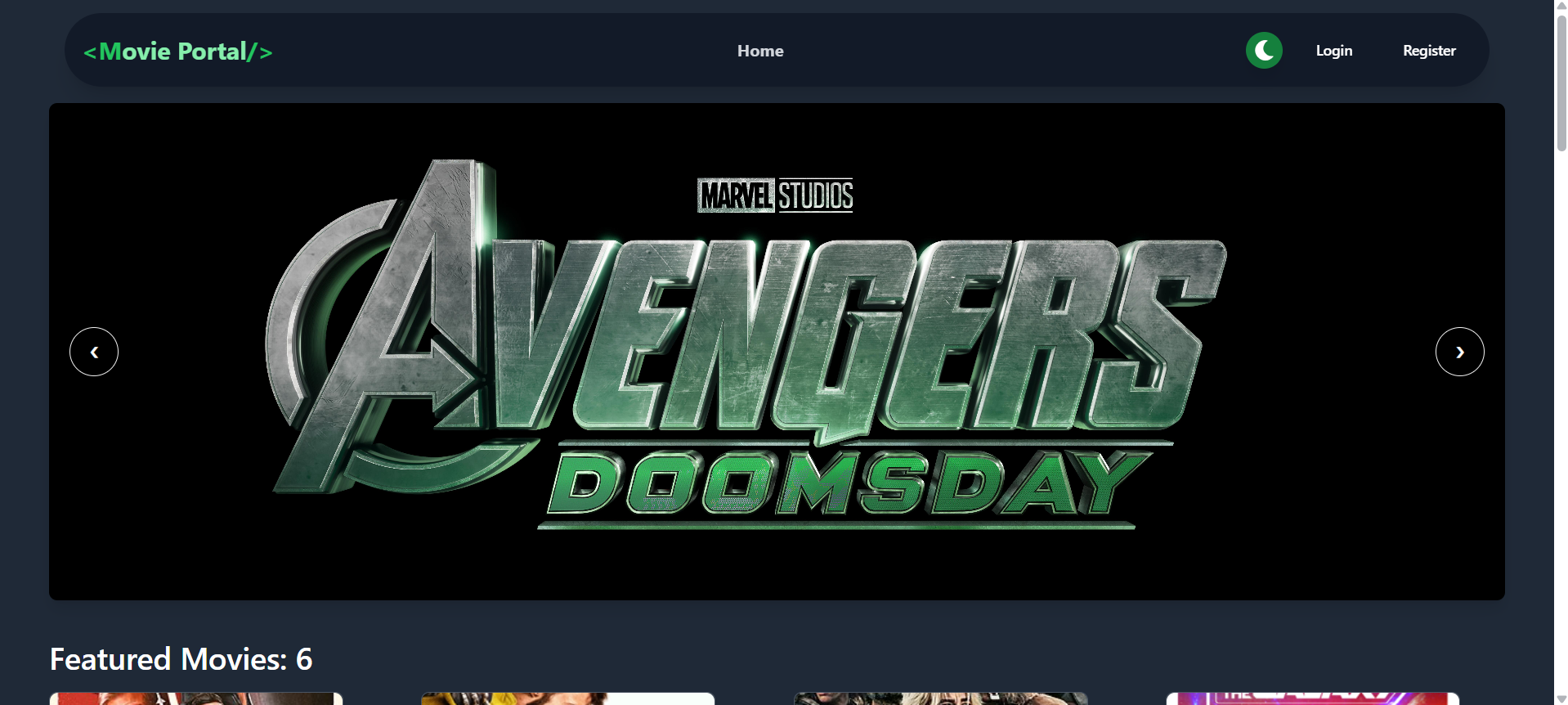The height and width of the screenshot is (705, 1568).
Task: Open the Home nav link
Action: [x=760, y=51]
